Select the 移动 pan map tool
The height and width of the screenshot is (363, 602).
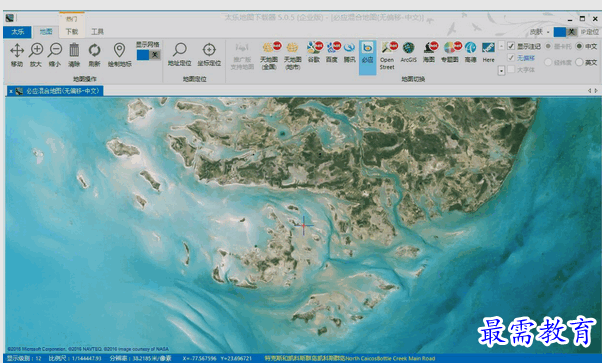coord(17,55)
